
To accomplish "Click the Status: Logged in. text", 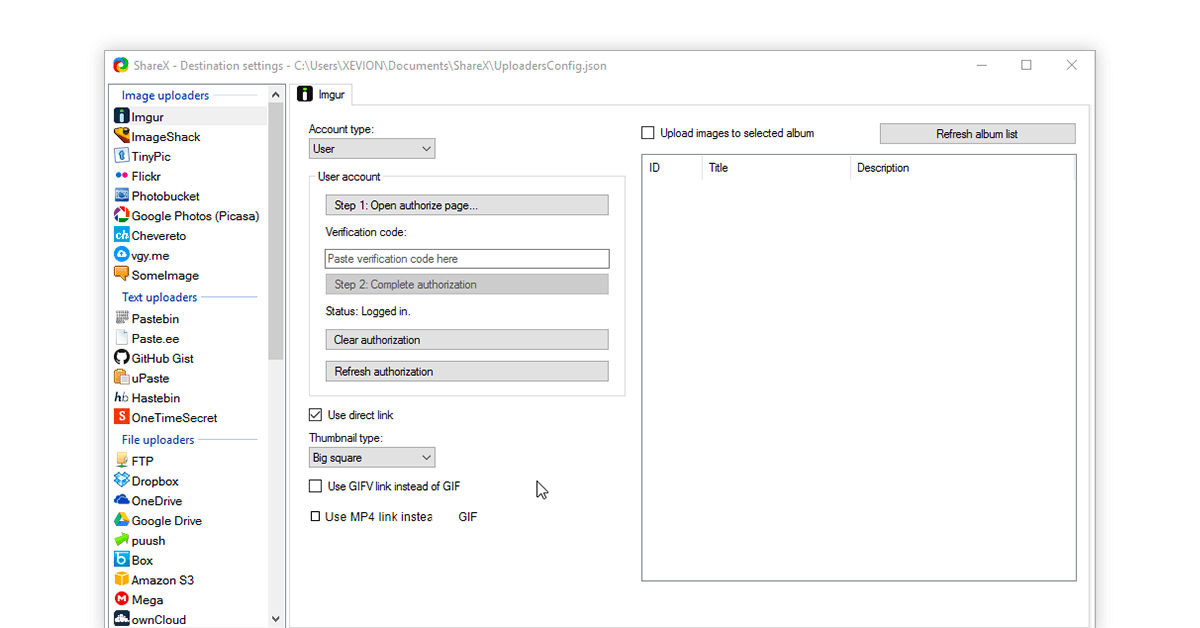I will tap(368, 312).
